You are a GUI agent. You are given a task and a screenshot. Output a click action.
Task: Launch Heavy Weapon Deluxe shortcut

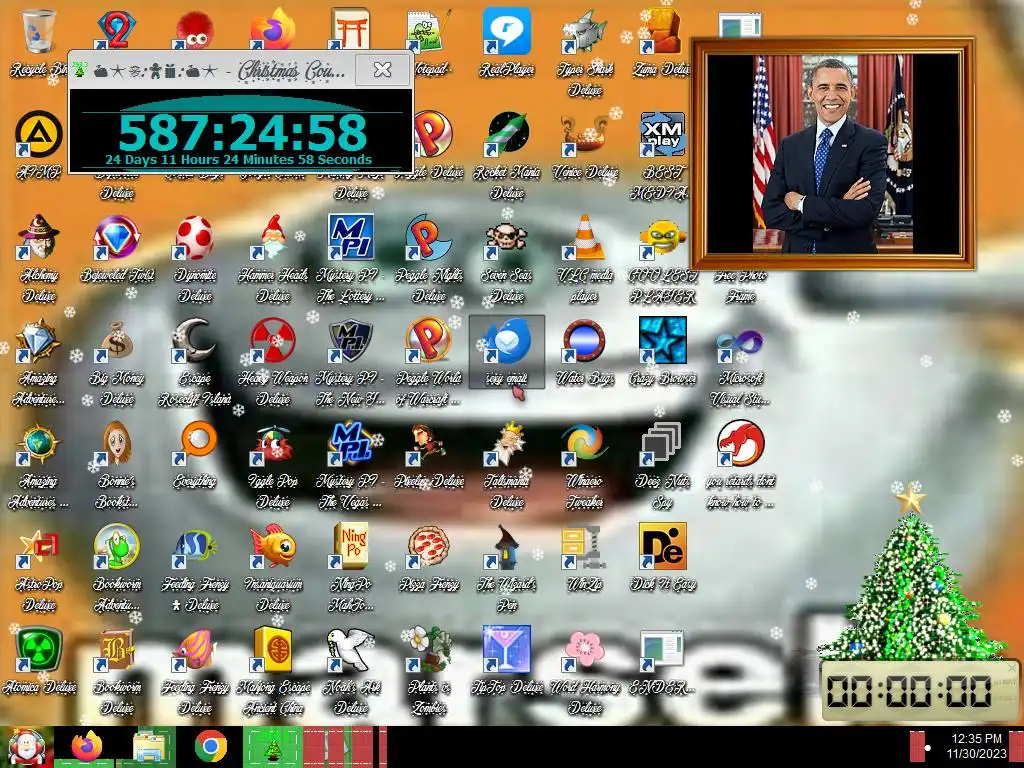(x=273, y=340)
